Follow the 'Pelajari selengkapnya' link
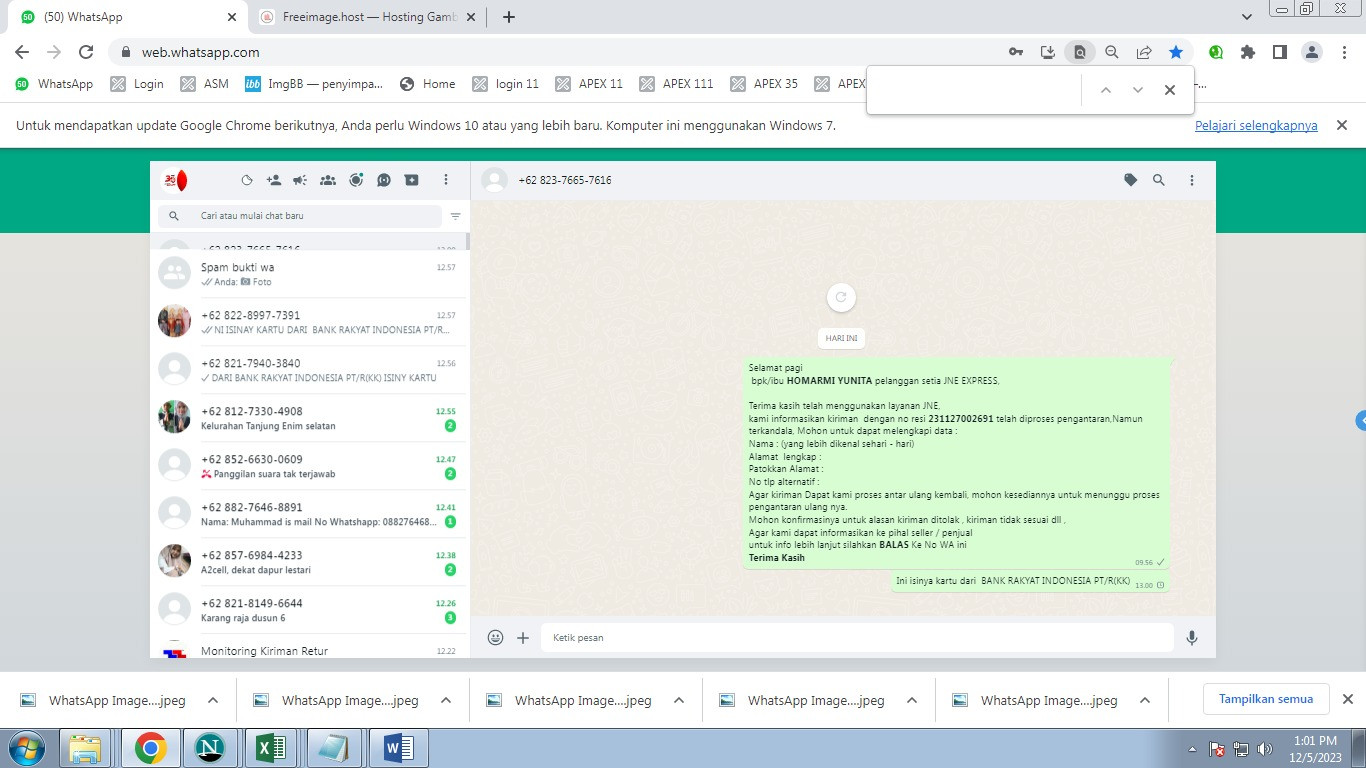The height and width of the screenshot is (768, 1366). click(x=1256, y=126)
